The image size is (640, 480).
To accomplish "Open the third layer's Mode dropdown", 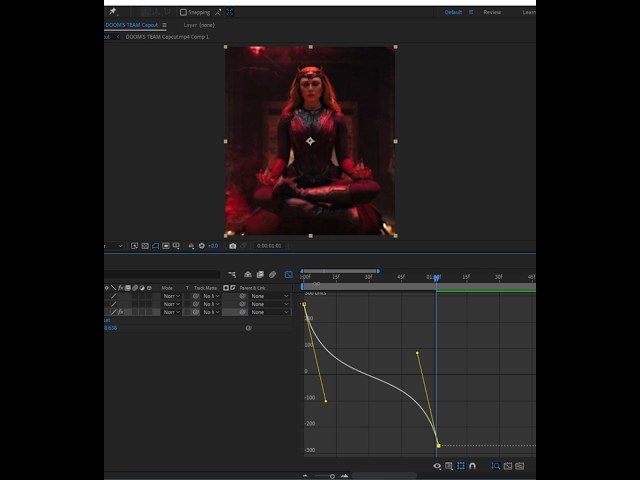I will pyautogui.click(x=171, y=312).
